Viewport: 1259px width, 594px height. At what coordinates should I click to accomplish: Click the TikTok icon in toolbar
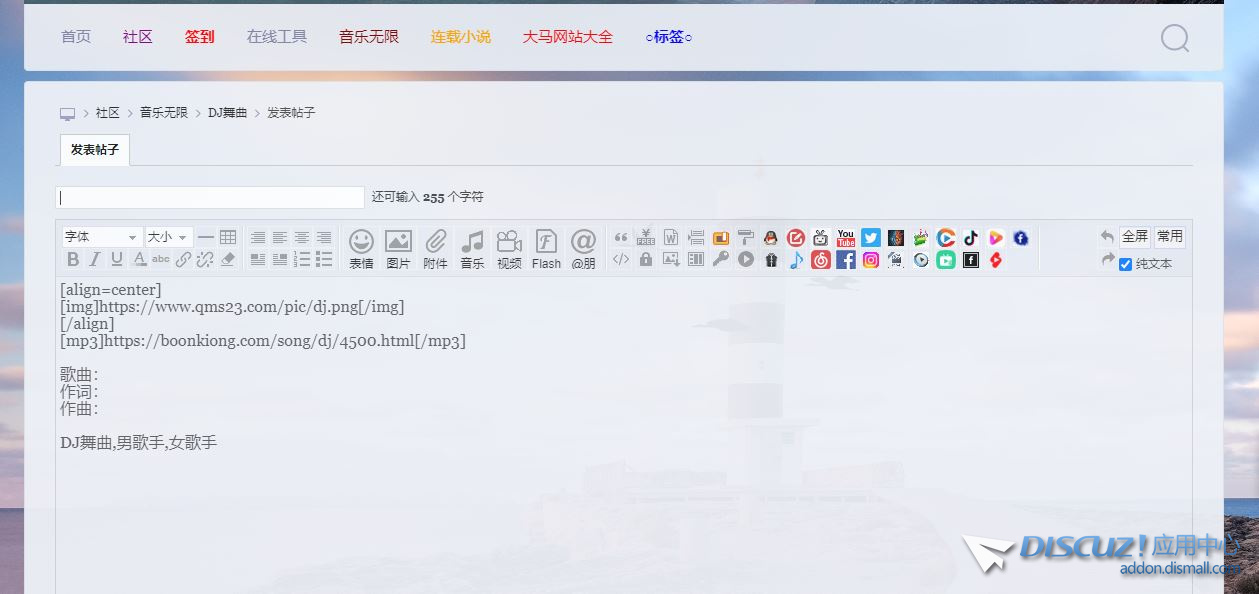pos(971,238)
